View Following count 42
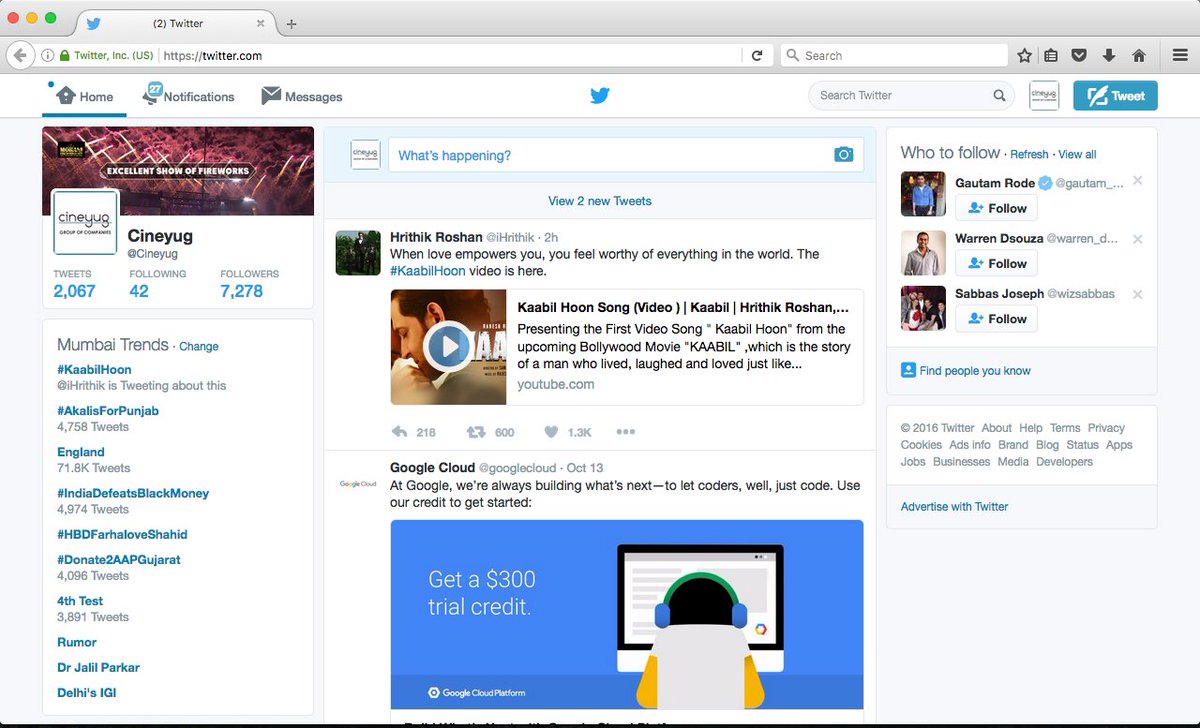 pos(157,283)
